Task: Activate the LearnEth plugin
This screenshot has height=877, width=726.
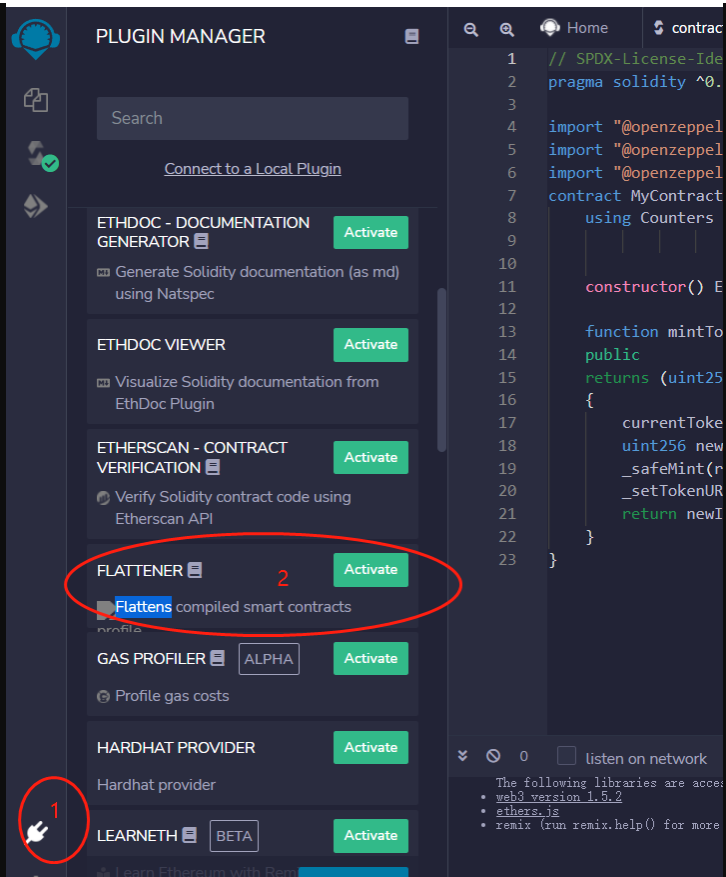Action: click(371, 836)
